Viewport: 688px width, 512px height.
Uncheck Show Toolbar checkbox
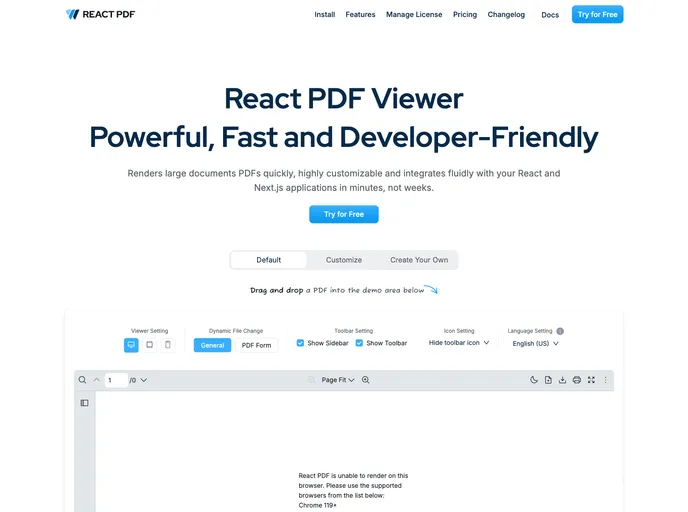tap(359, 343)
